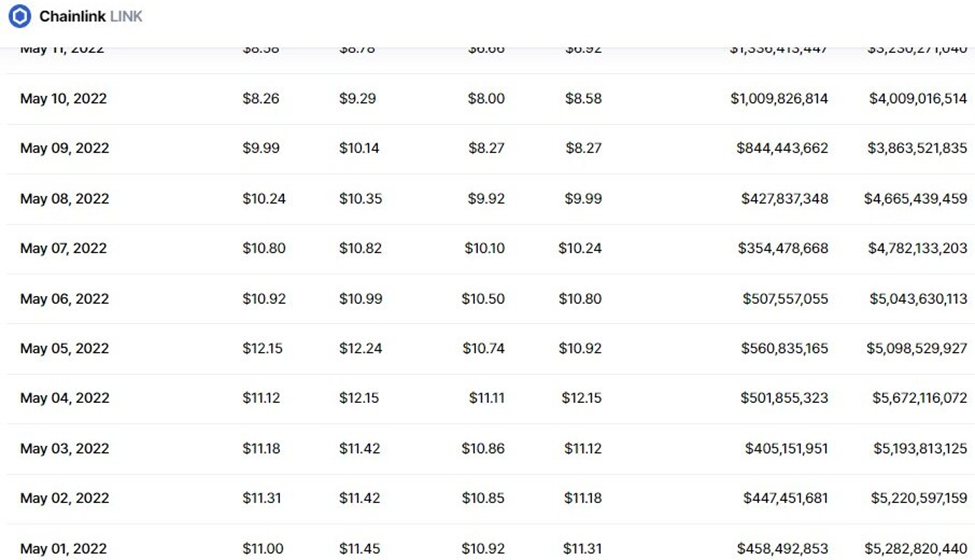The image size is (975, 560).
Task: Select the $5,672,116,072 market cap figure
Action: (x=917, y=399)
